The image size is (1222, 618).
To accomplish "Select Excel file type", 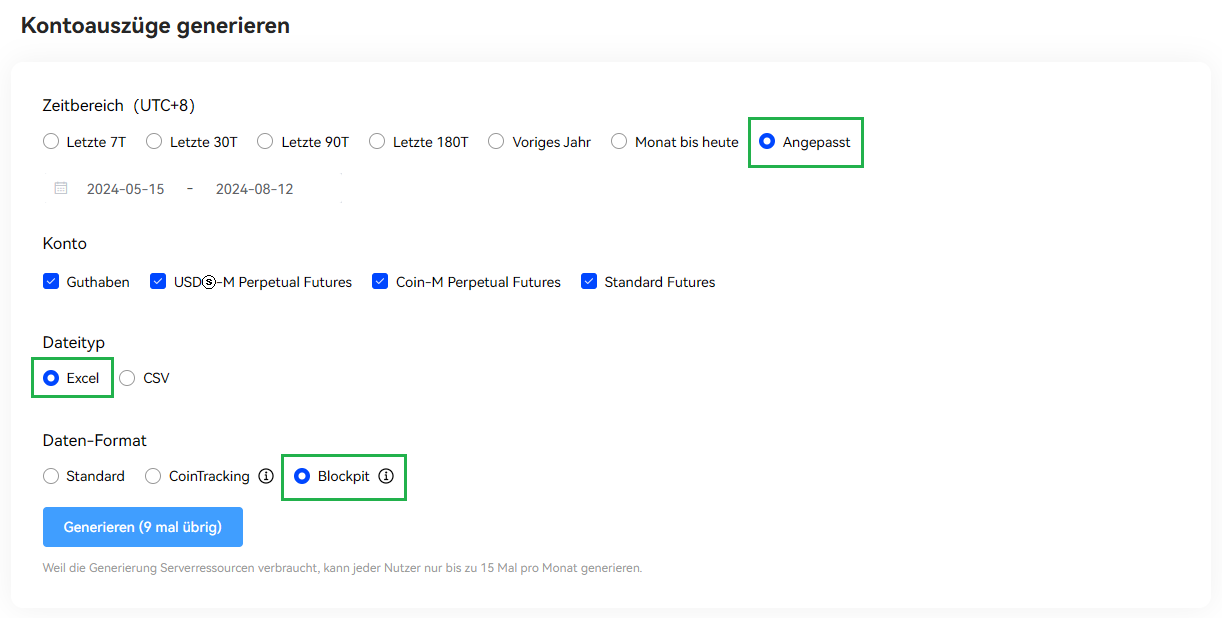I will coord(51,378).
